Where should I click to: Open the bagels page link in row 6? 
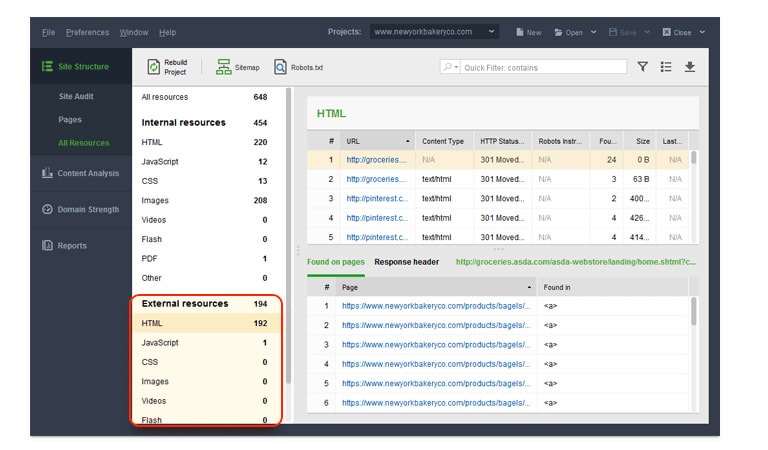coord(436,403)
